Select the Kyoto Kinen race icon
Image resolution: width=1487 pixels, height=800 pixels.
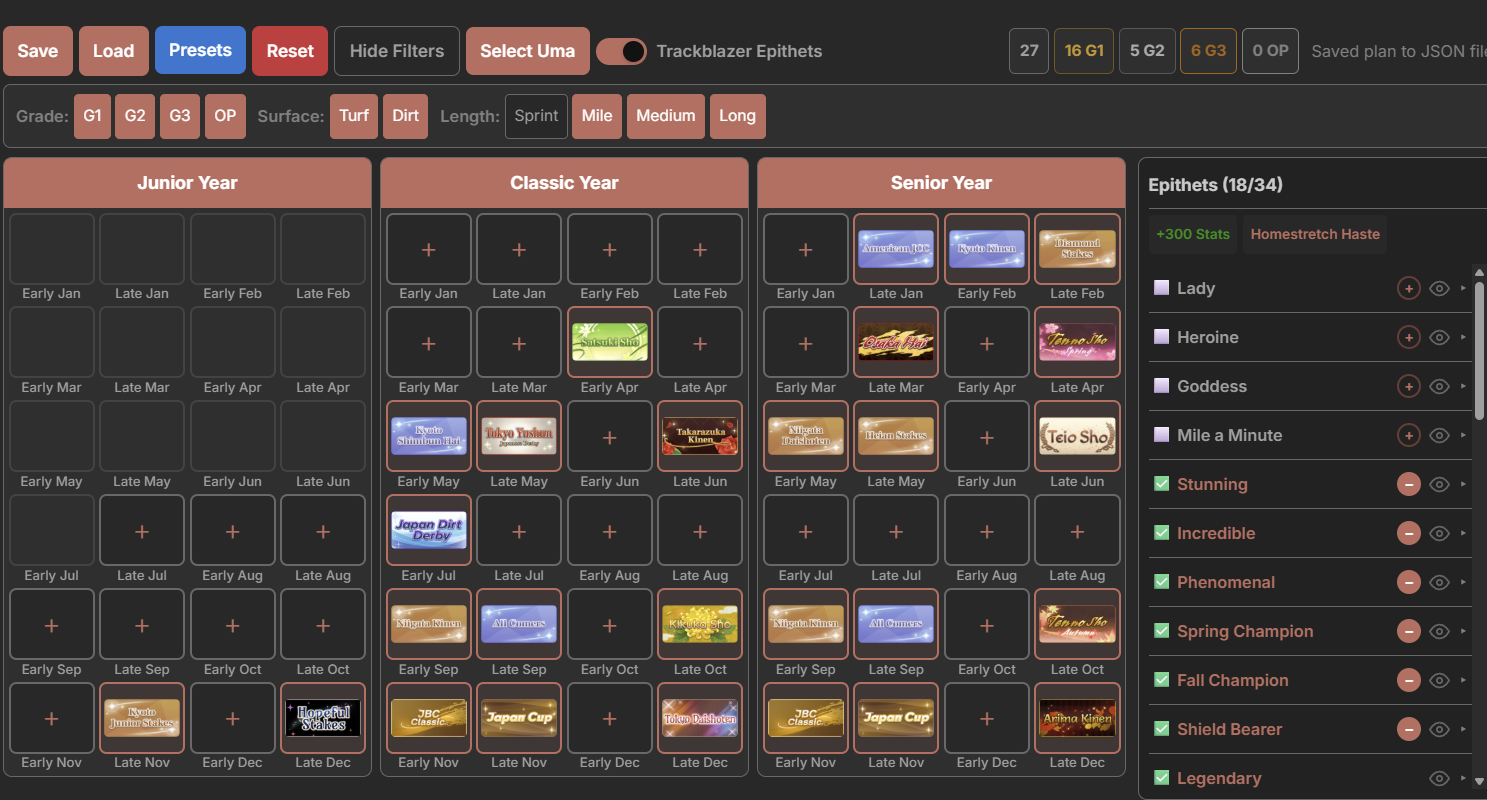986,248
